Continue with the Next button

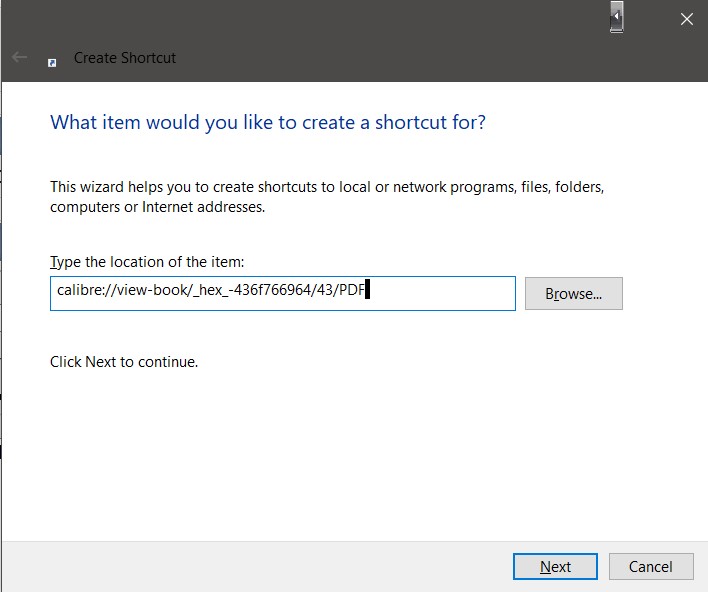pos(555,566)
